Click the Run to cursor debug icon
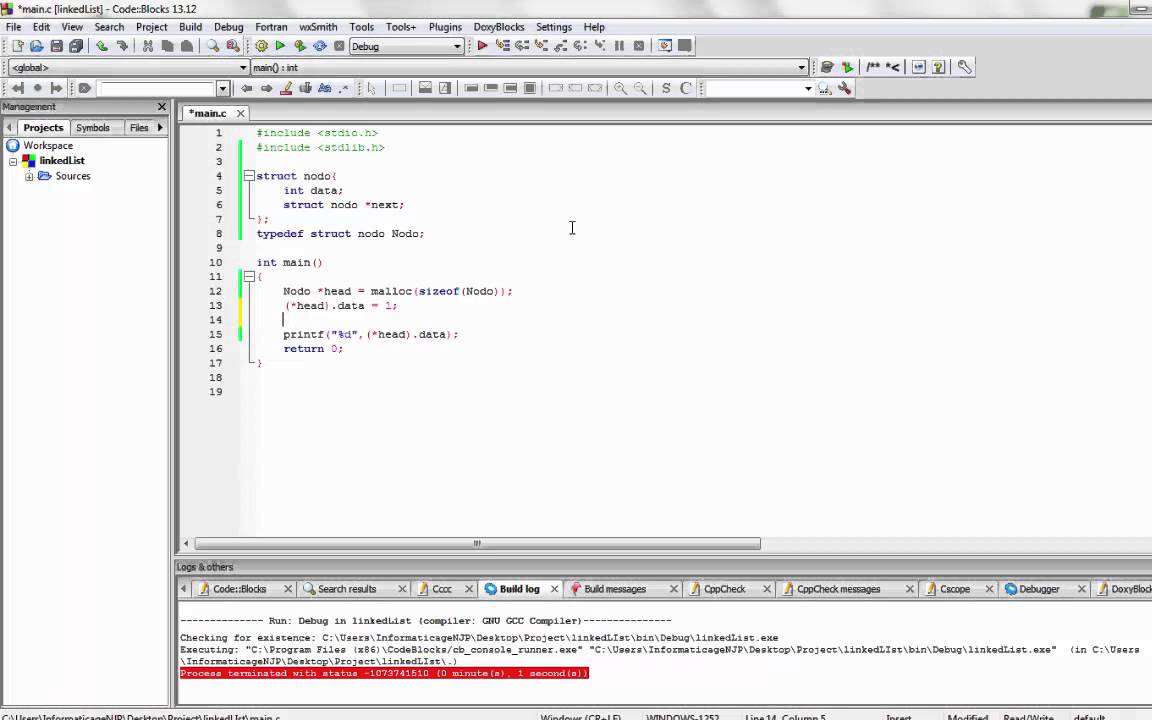Image resolution: width=1152 pixels, height=720 pixels. [503, 46]
